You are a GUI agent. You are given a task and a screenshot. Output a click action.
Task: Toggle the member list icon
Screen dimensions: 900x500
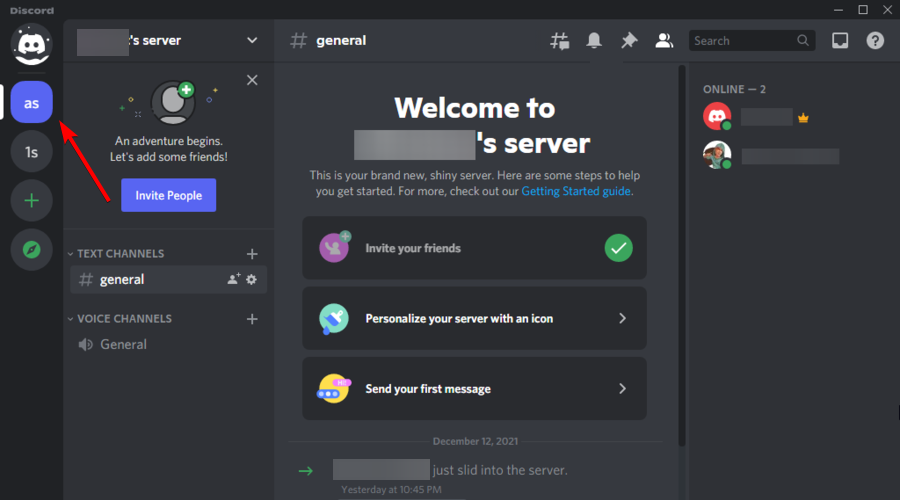664,40
